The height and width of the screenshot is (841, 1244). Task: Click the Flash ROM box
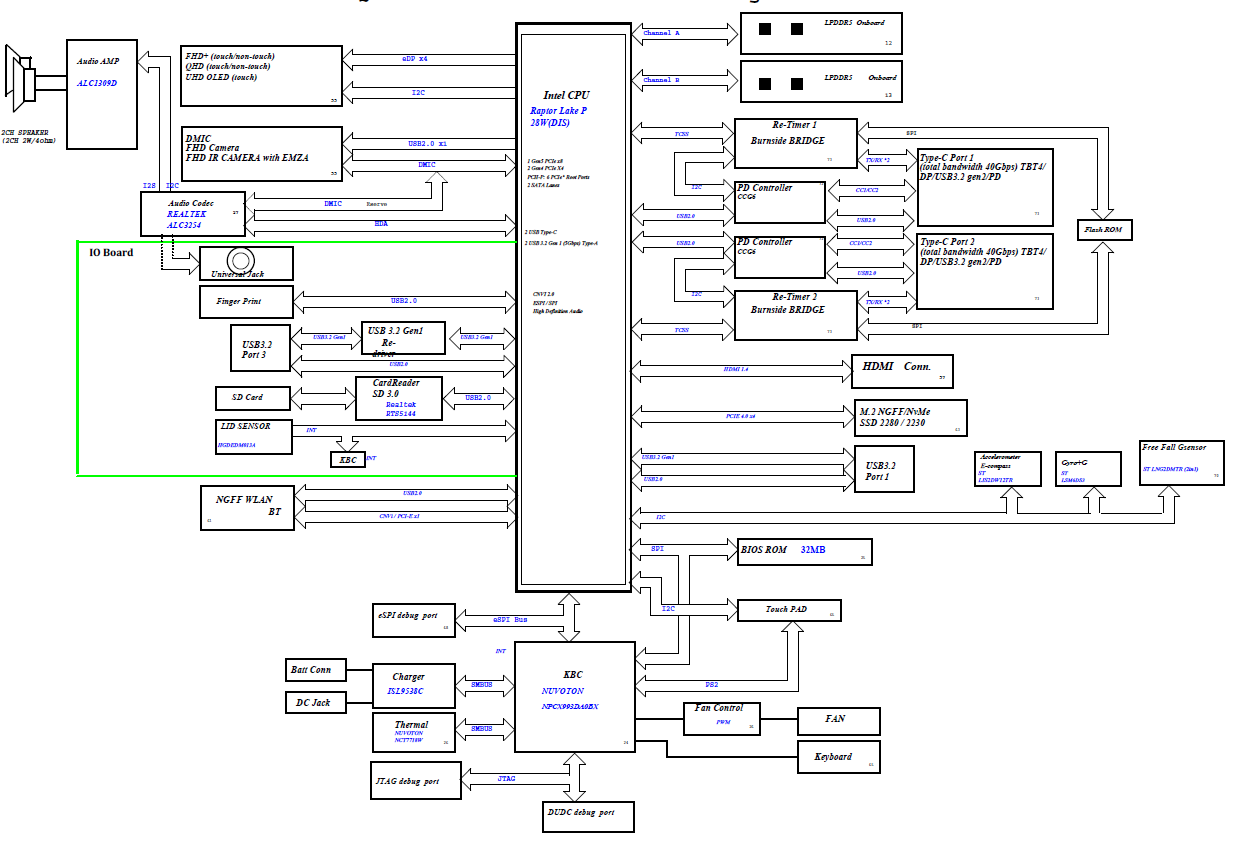pyautogui.click(x=1105, y=231)
